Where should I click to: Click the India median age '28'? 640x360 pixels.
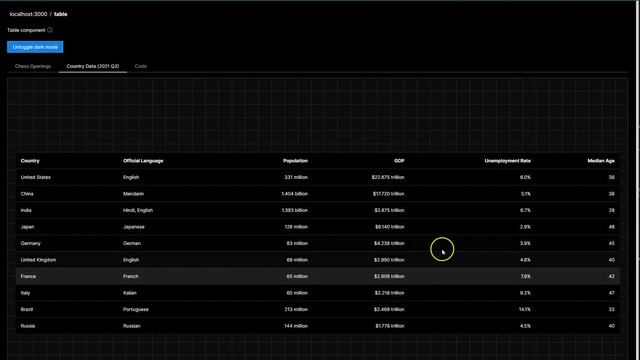(x=611, y=210)
